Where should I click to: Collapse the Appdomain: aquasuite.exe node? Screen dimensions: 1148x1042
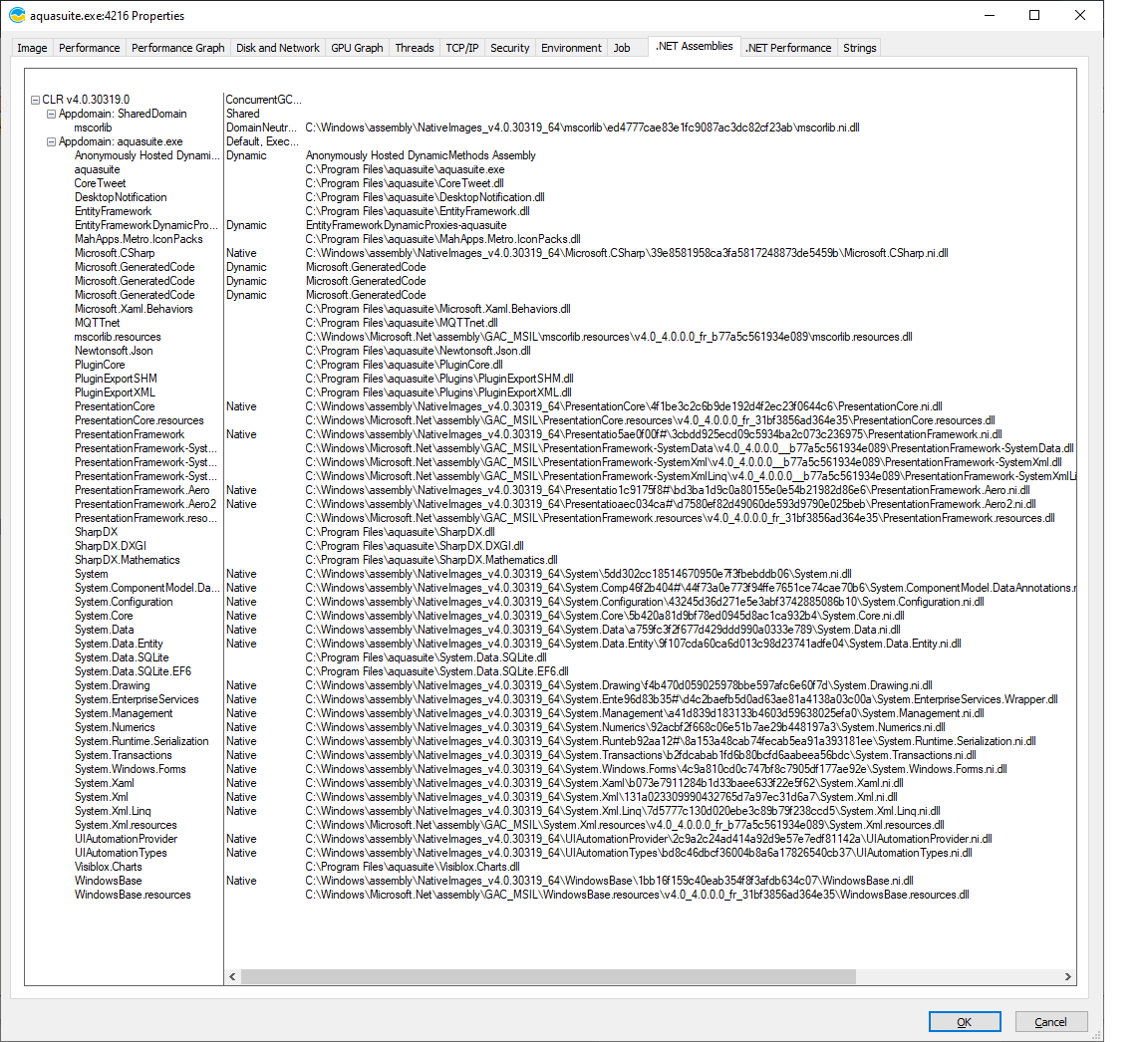(x=51, y=142)
